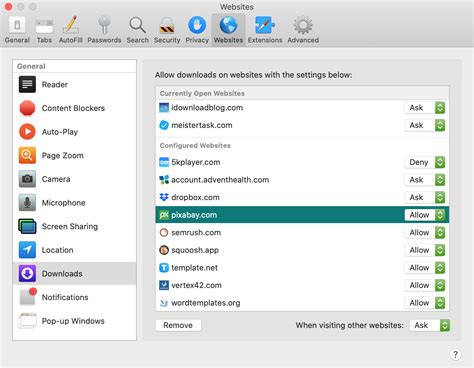Click the Advanced tab label
Image resolution: width=474 pixels, height=368 pixels.
pos(303,40)
